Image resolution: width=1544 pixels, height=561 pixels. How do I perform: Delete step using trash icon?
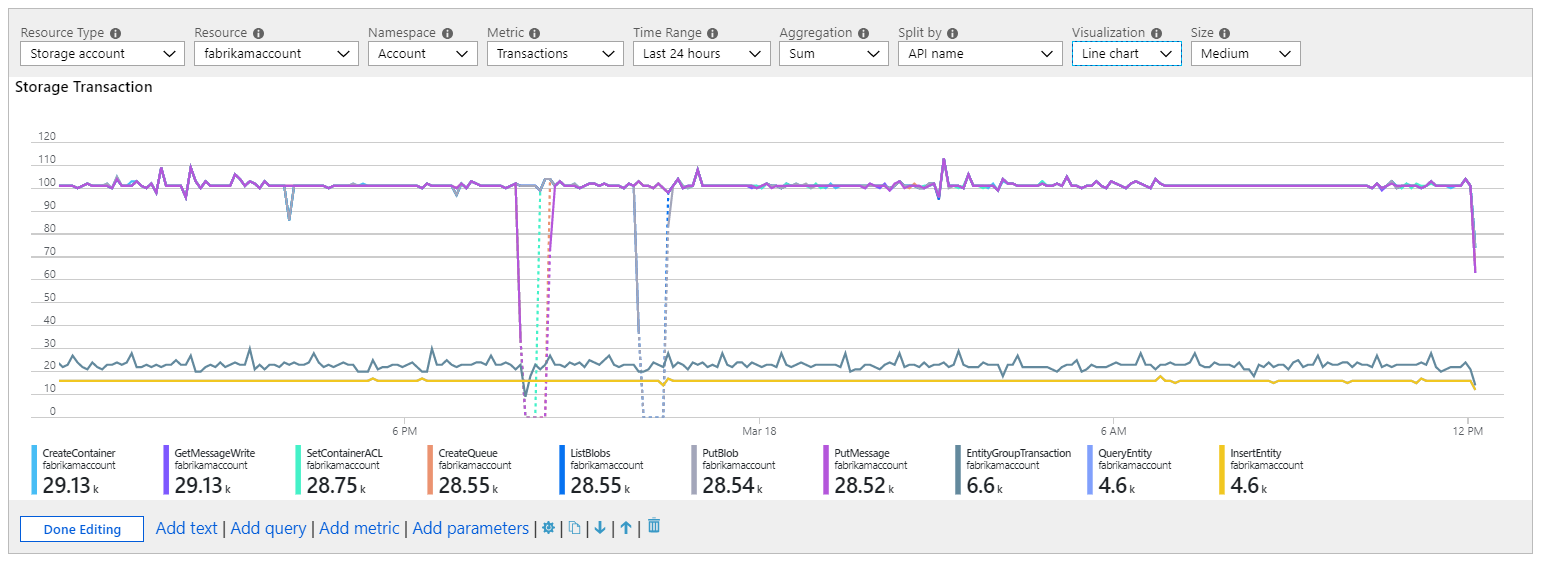tap(654, 526)
